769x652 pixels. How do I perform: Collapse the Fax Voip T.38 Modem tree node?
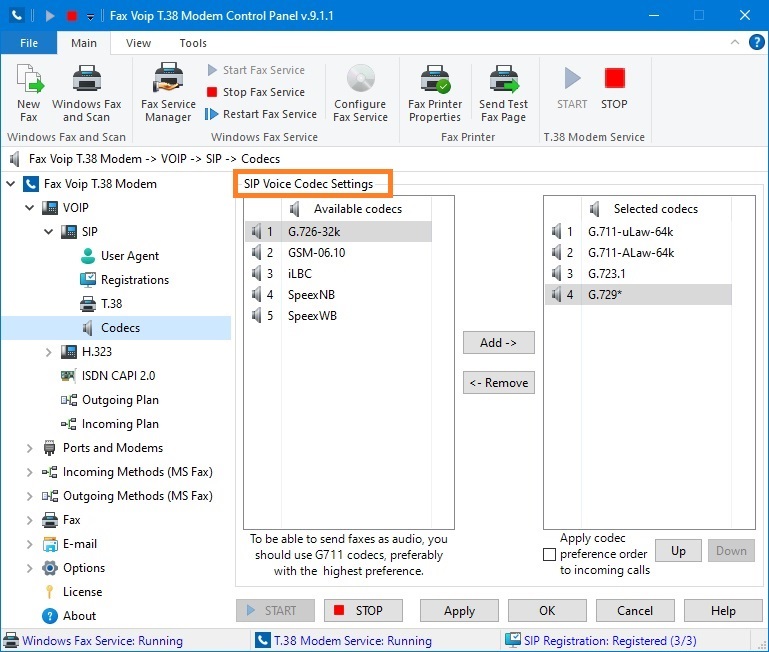click(10, 184)
